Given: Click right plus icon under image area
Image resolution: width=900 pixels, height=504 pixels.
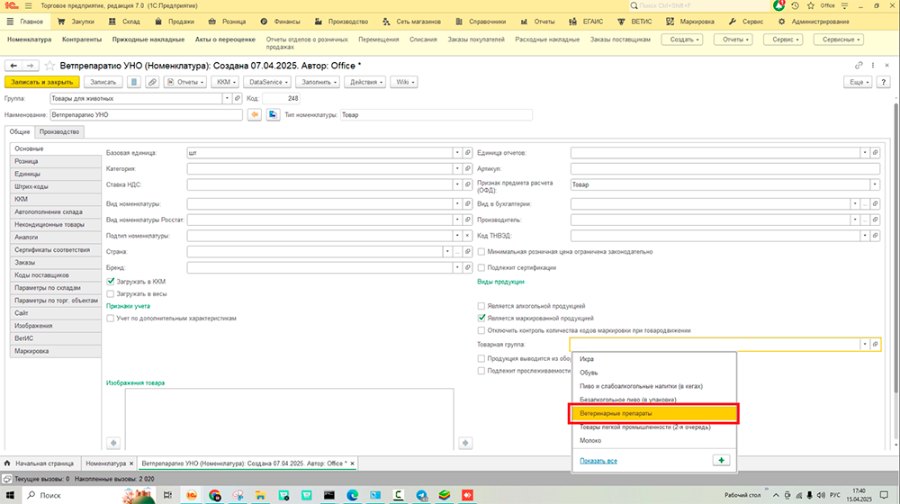Looking at the screenshot, I should (465, 443).
